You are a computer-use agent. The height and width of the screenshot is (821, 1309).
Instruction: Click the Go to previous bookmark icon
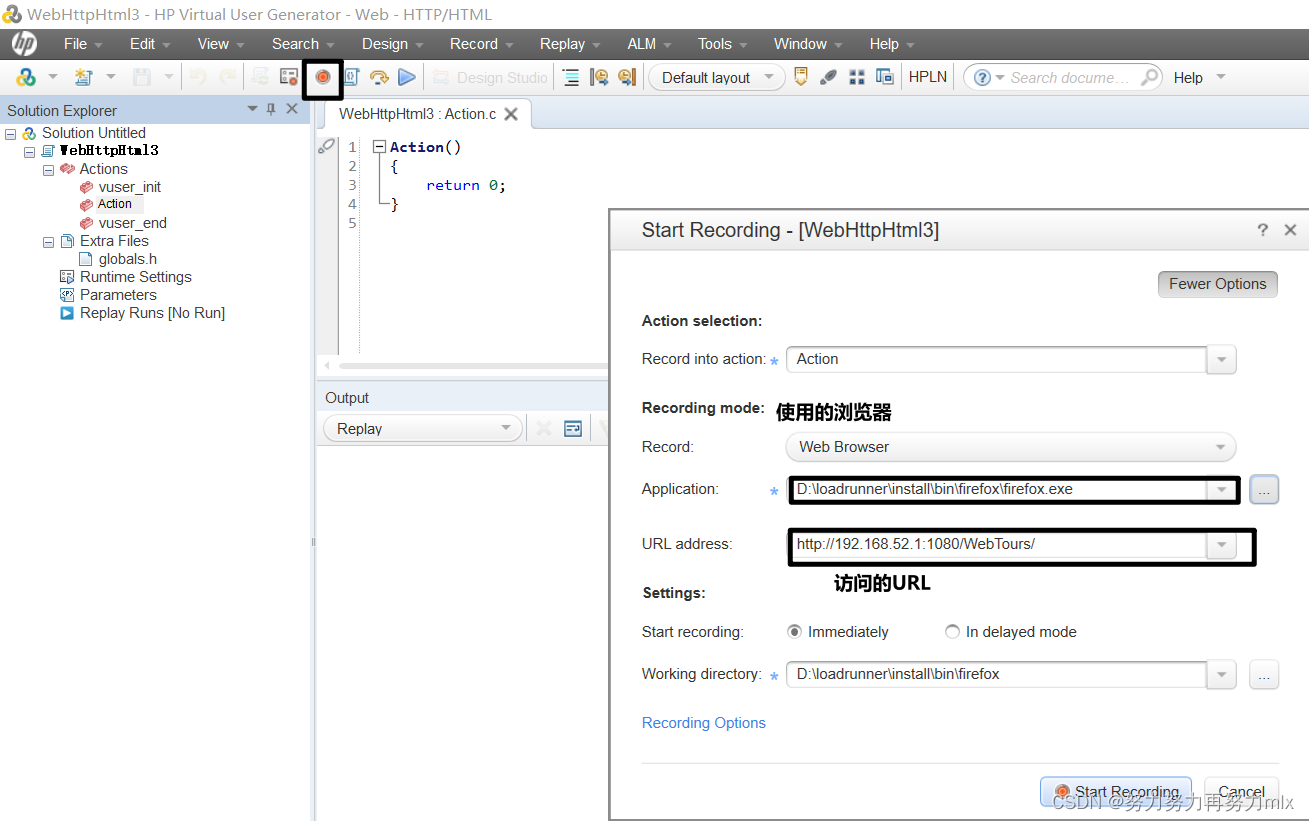pos(599,77)
